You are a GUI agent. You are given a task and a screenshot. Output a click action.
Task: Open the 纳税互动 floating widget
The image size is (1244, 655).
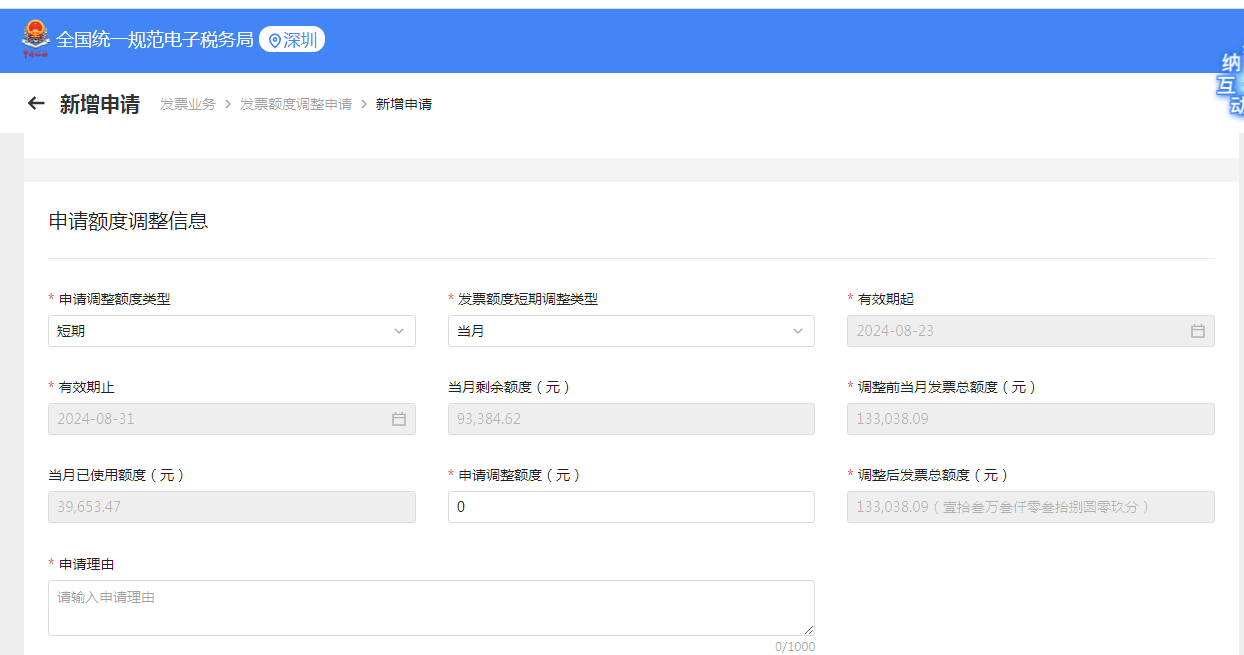pyautogui.click(x=1230, y=85)
